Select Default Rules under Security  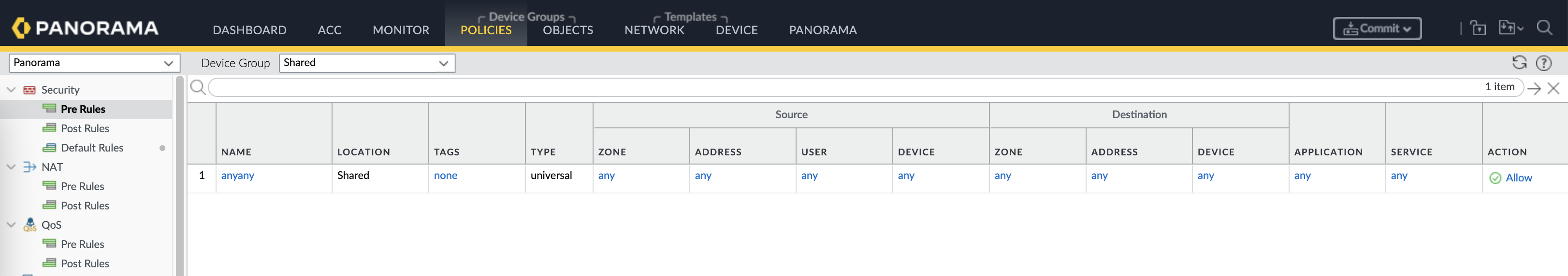coord(91,148)
